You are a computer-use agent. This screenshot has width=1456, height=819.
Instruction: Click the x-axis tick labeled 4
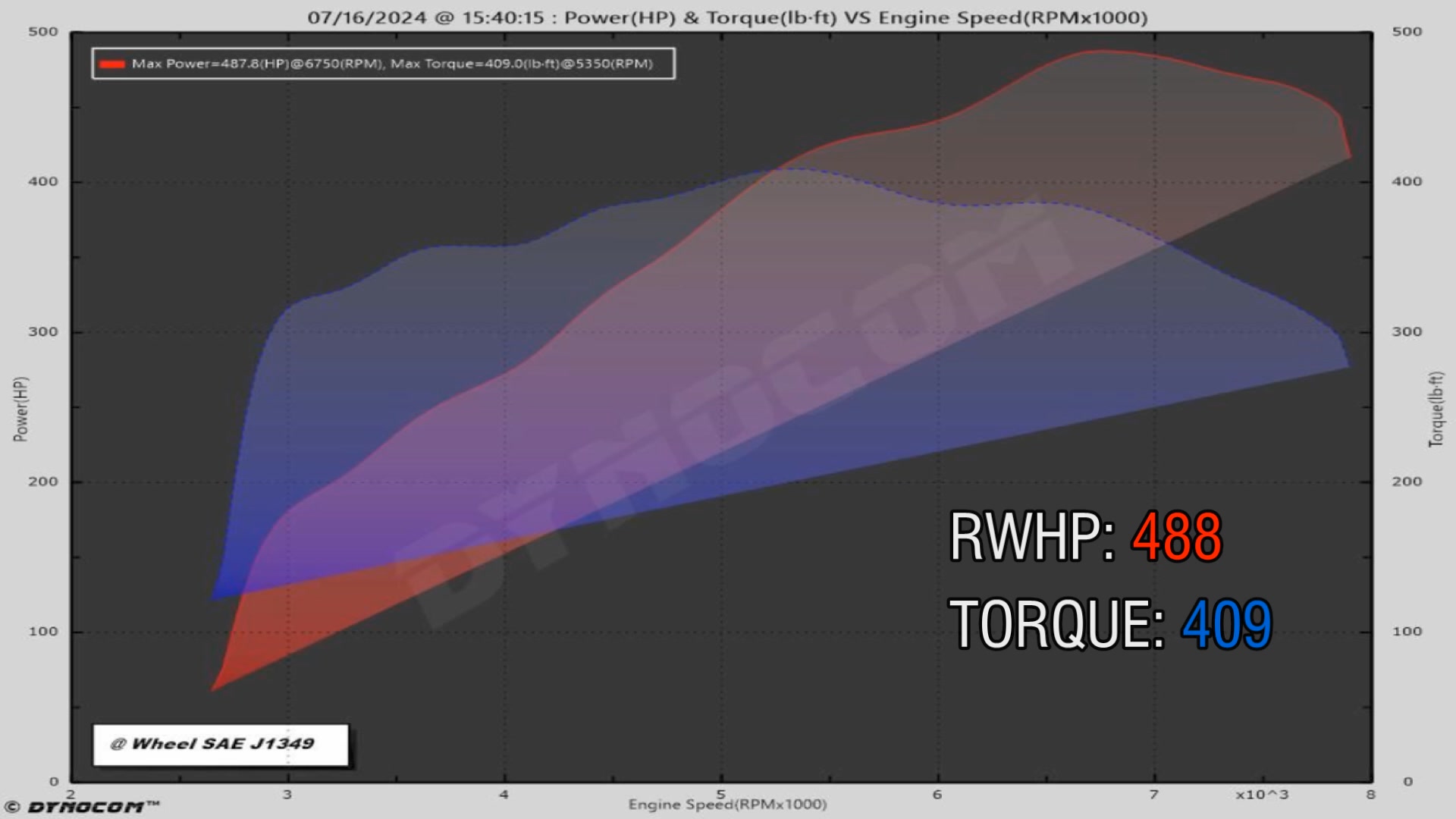pos(504,795)
